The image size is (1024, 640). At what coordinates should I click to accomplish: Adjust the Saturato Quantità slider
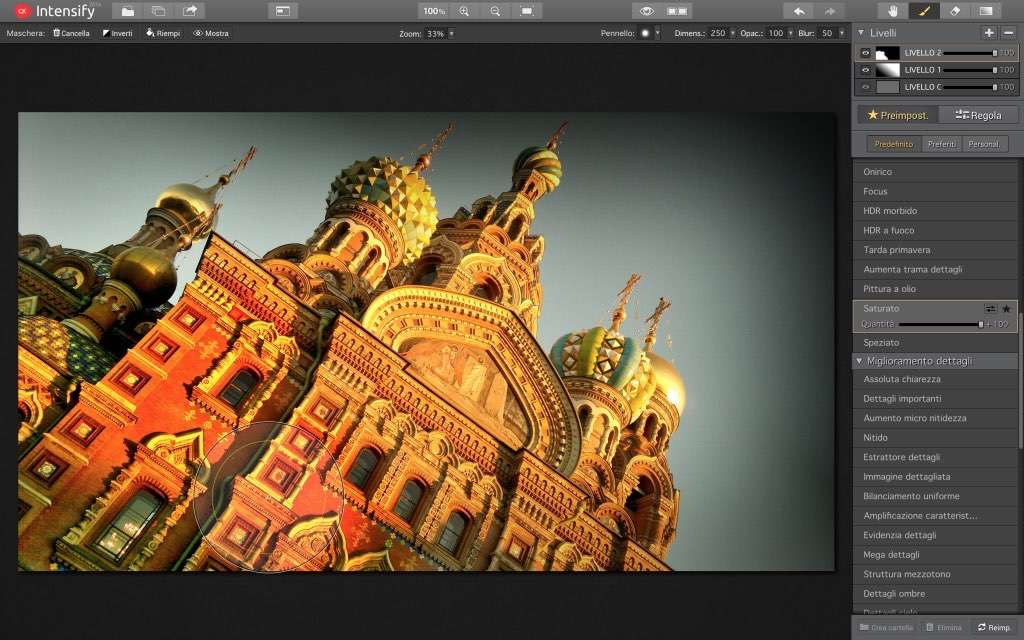pyautogui.click(x=980, y=324)
